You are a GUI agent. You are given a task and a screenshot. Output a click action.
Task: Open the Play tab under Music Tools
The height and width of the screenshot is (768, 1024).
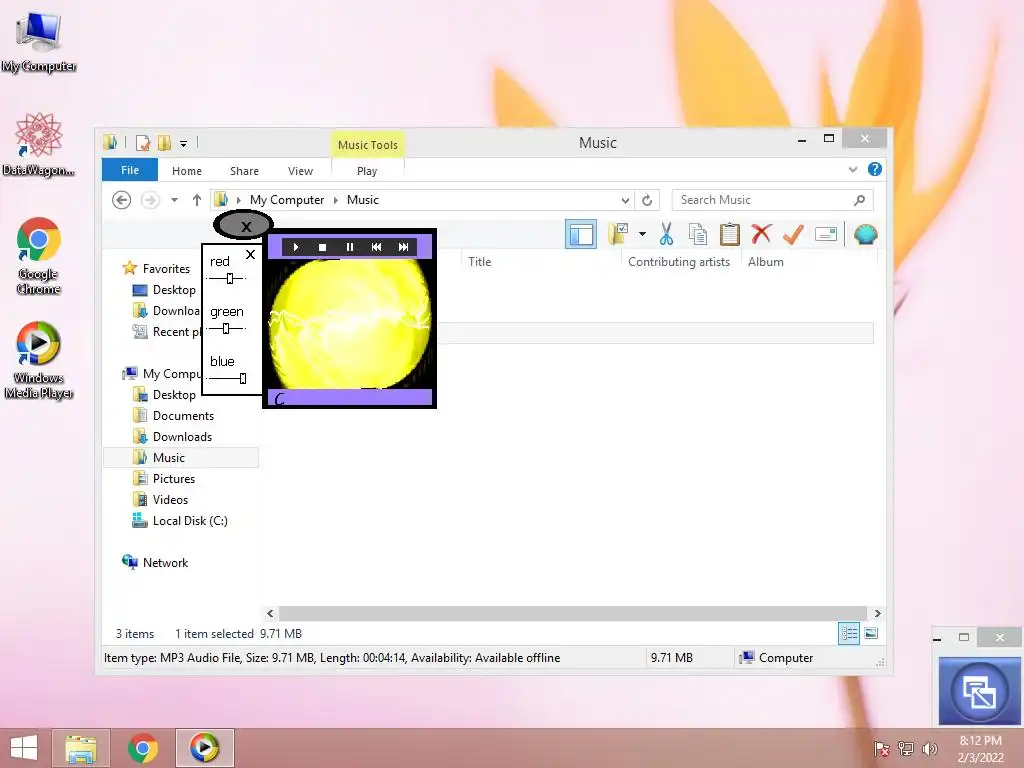coord(367,170)
